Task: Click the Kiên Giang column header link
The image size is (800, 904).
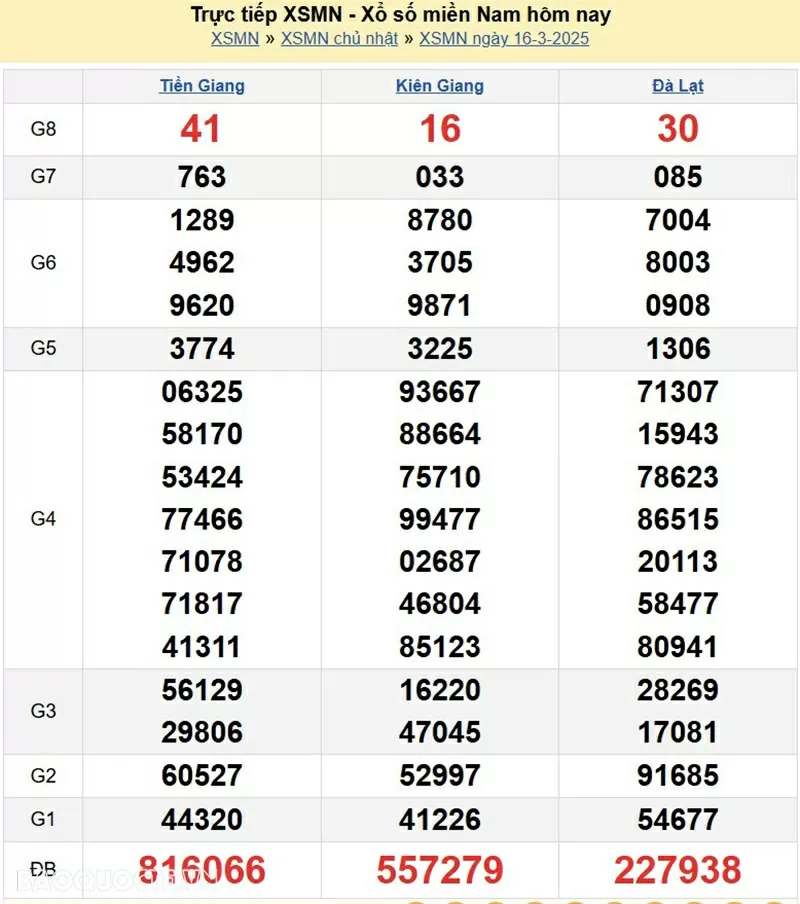Action: coord(440,86)
